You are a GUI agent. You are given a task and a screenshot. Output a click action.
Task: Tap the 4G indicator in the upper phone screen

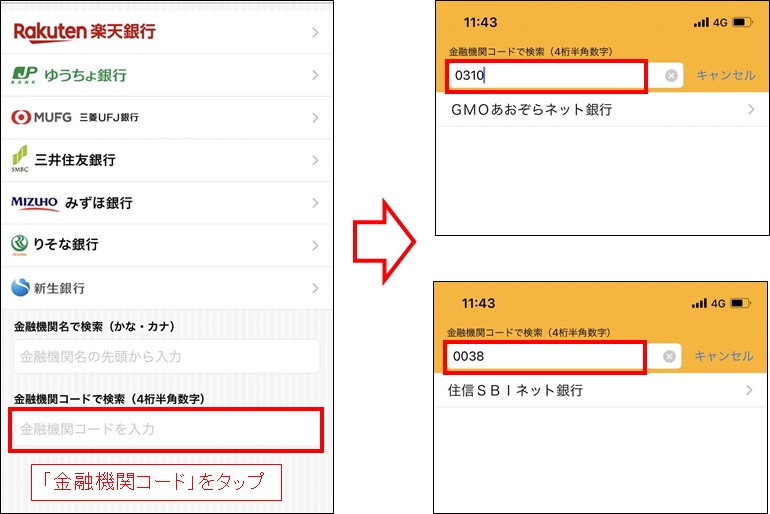[x=720, y=23]
